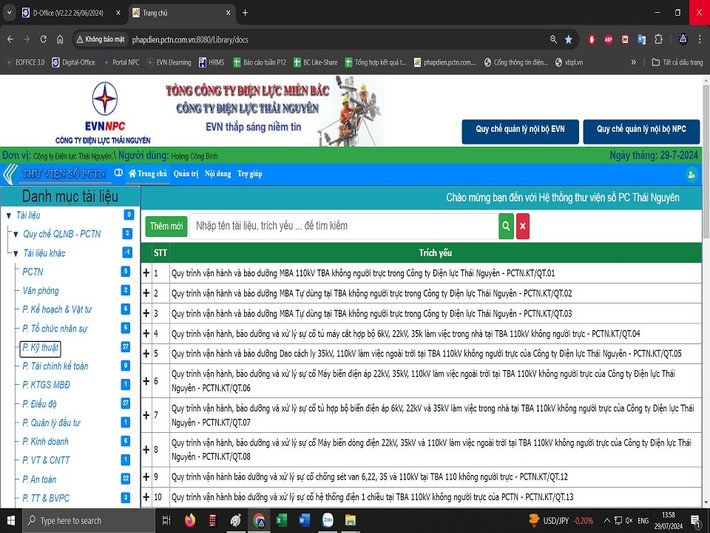
Task: Bookmark this page with the star icon
Action: coord(568,40)
